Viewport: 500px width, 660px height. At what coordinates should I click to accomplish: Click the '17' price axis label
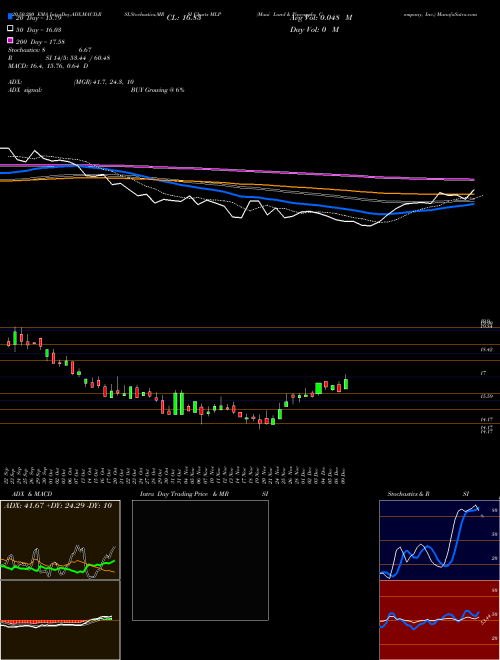483,373
